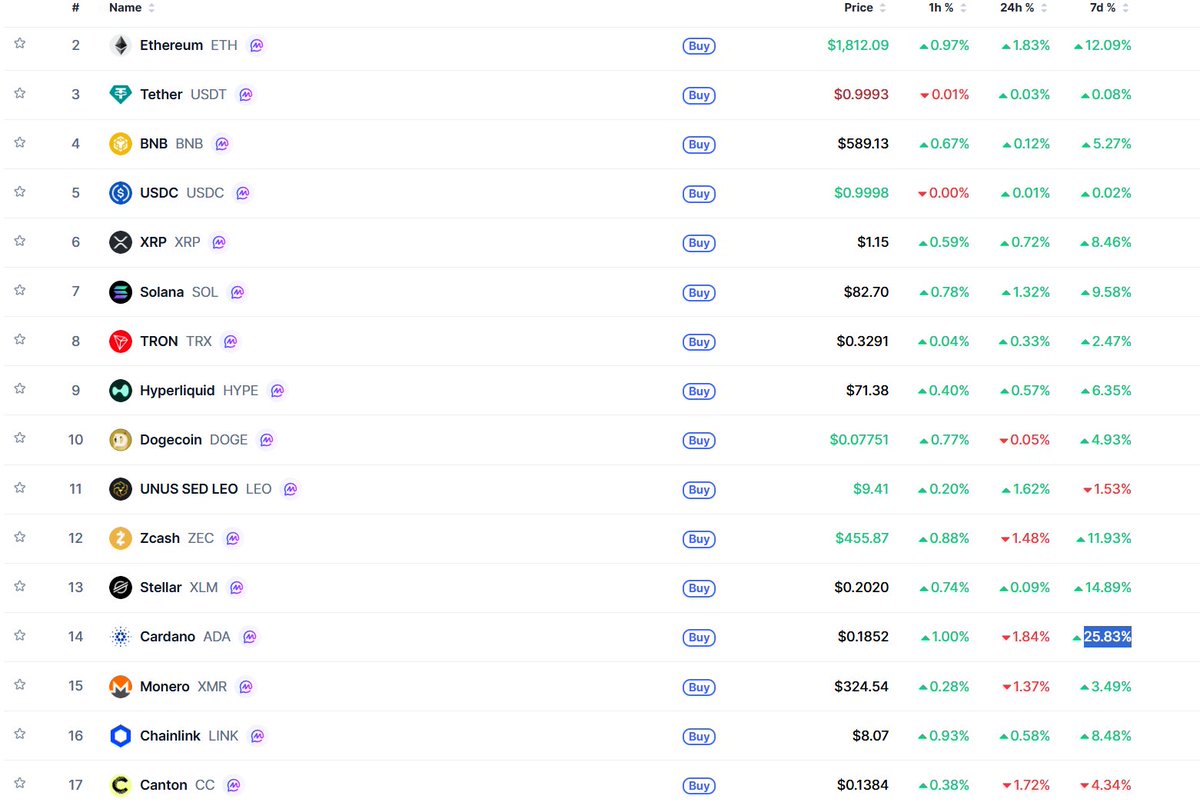Sort table by 7d % column
Screen dimensions: 1200x809
pyautogui.click(x=1110, y=7)
